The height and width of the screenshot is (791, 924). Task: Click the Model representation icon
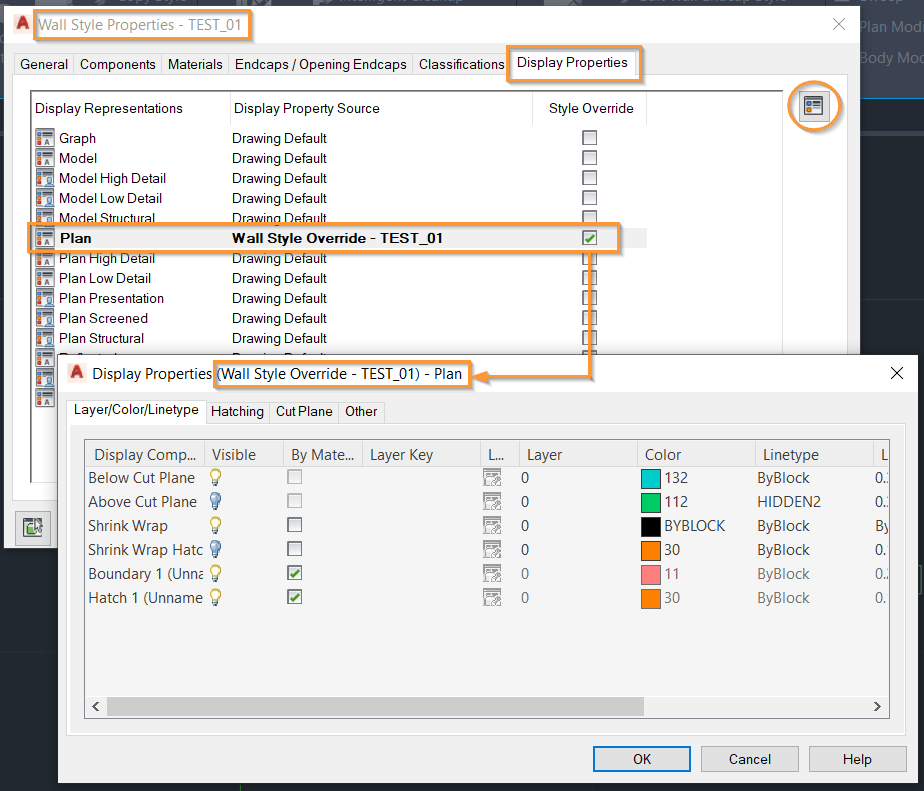(47, 158)
